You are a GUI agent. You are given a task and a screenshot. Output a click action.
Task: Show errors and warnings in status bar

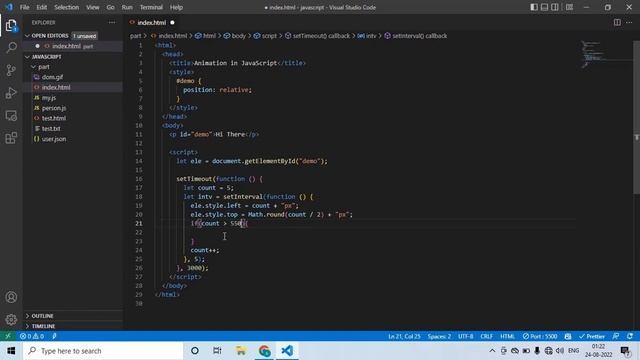pyautogui.click(x=32, y=336)
